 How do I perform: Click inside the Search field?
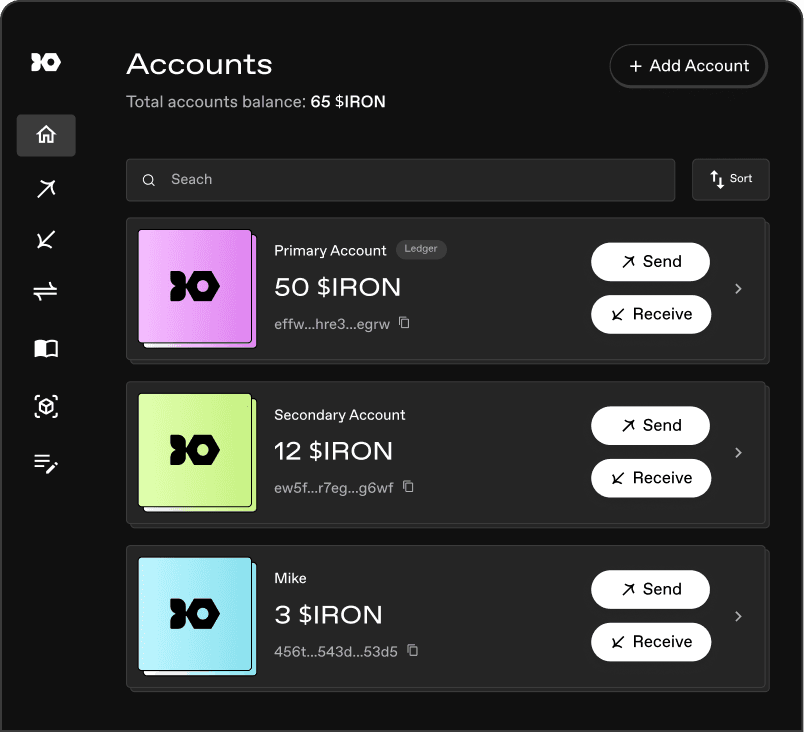[x=400, y=180]
